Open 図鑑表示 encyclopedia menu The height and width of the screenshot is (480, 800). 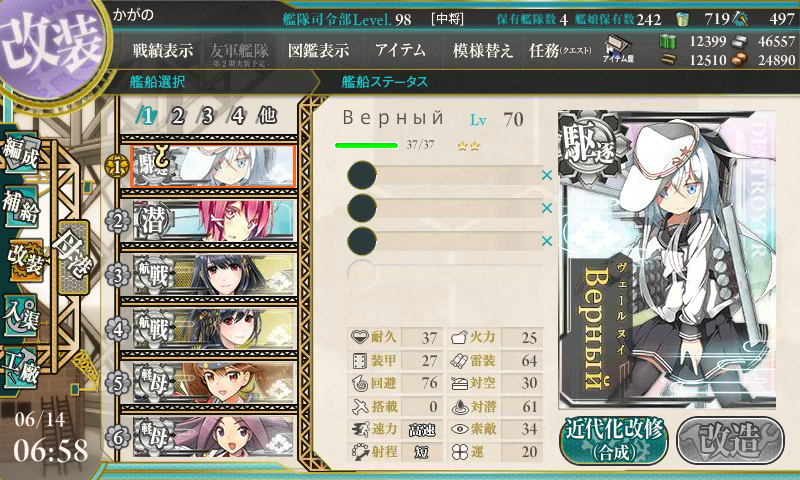[x=318, y=50]
